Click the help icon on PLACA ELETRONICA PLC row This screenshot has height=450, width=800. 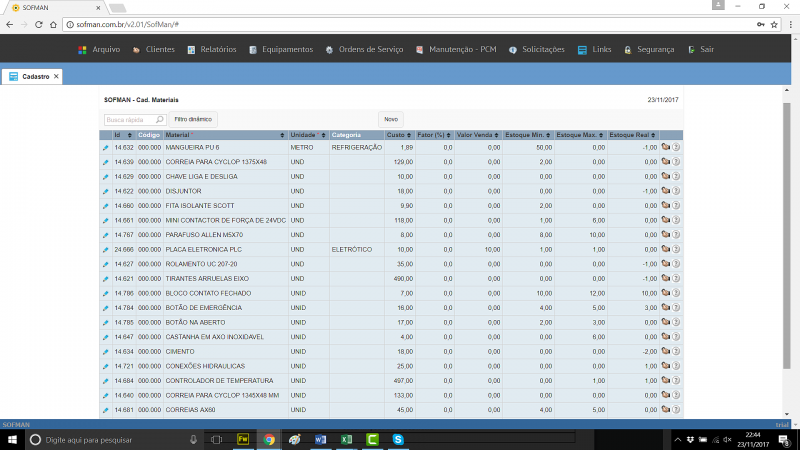(676, 249)
